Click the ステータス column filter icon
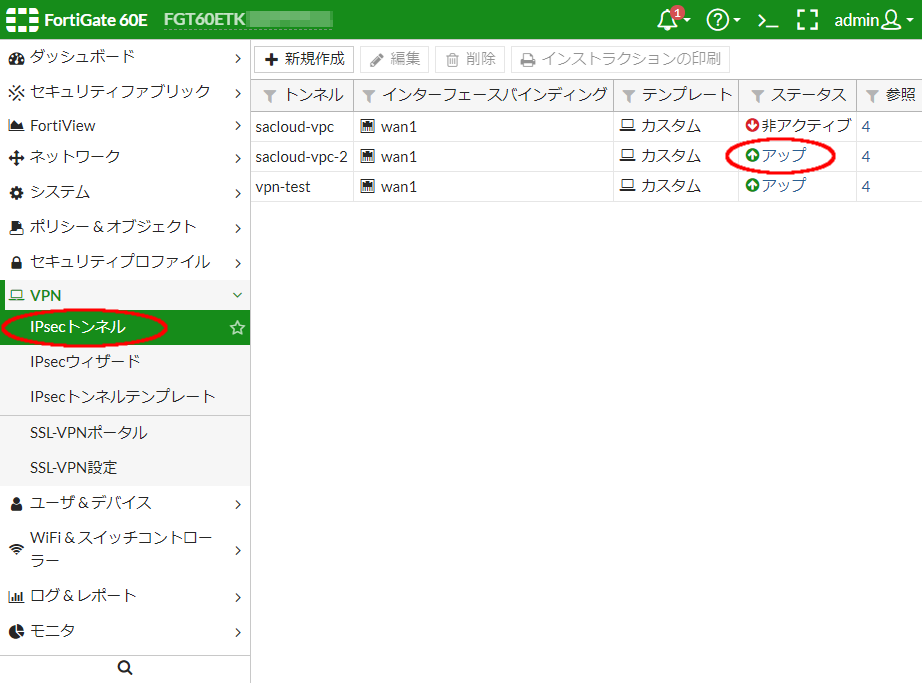Screen dimensions: 922x683 point(757,96)
